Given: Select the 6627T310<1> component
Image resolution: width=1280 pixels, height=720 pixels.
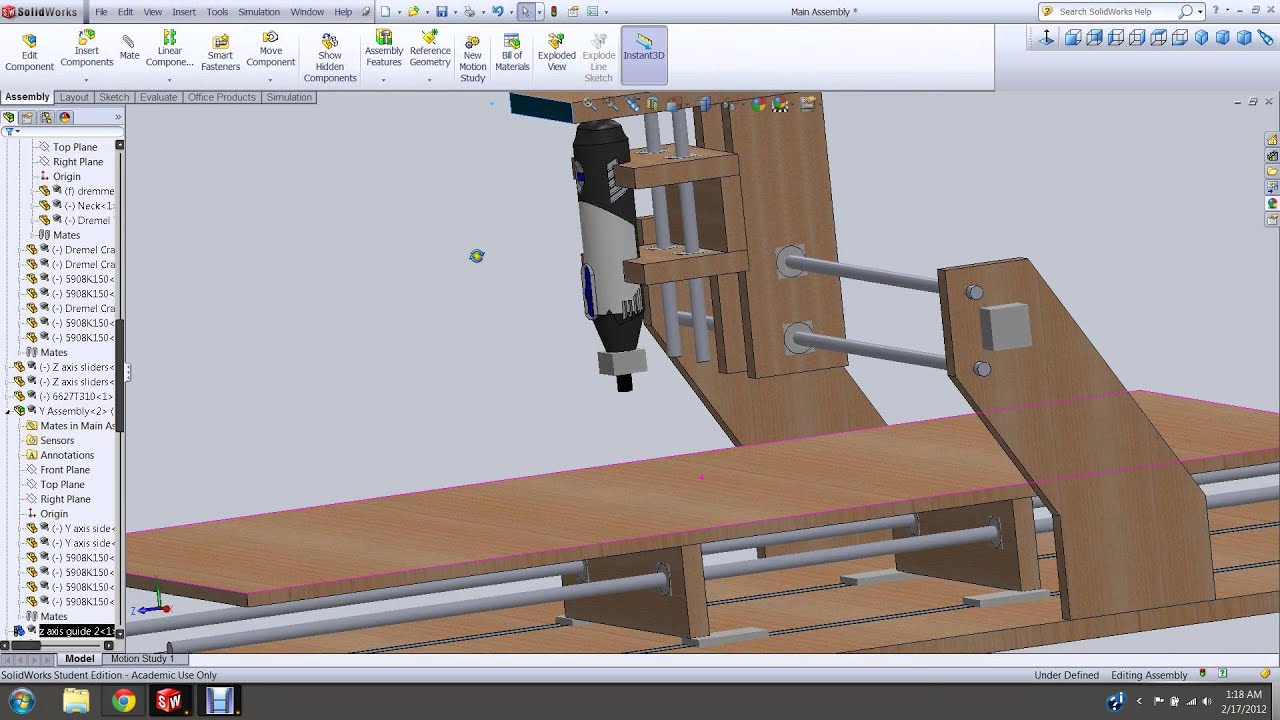Looking at the screenshot, I should click(x=82, y=396).
